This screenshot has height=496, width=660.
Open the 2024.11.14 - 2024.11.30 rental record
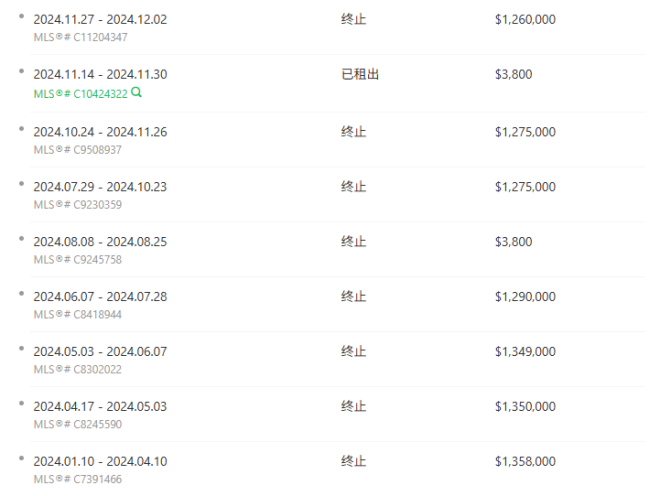click(100, 74)
